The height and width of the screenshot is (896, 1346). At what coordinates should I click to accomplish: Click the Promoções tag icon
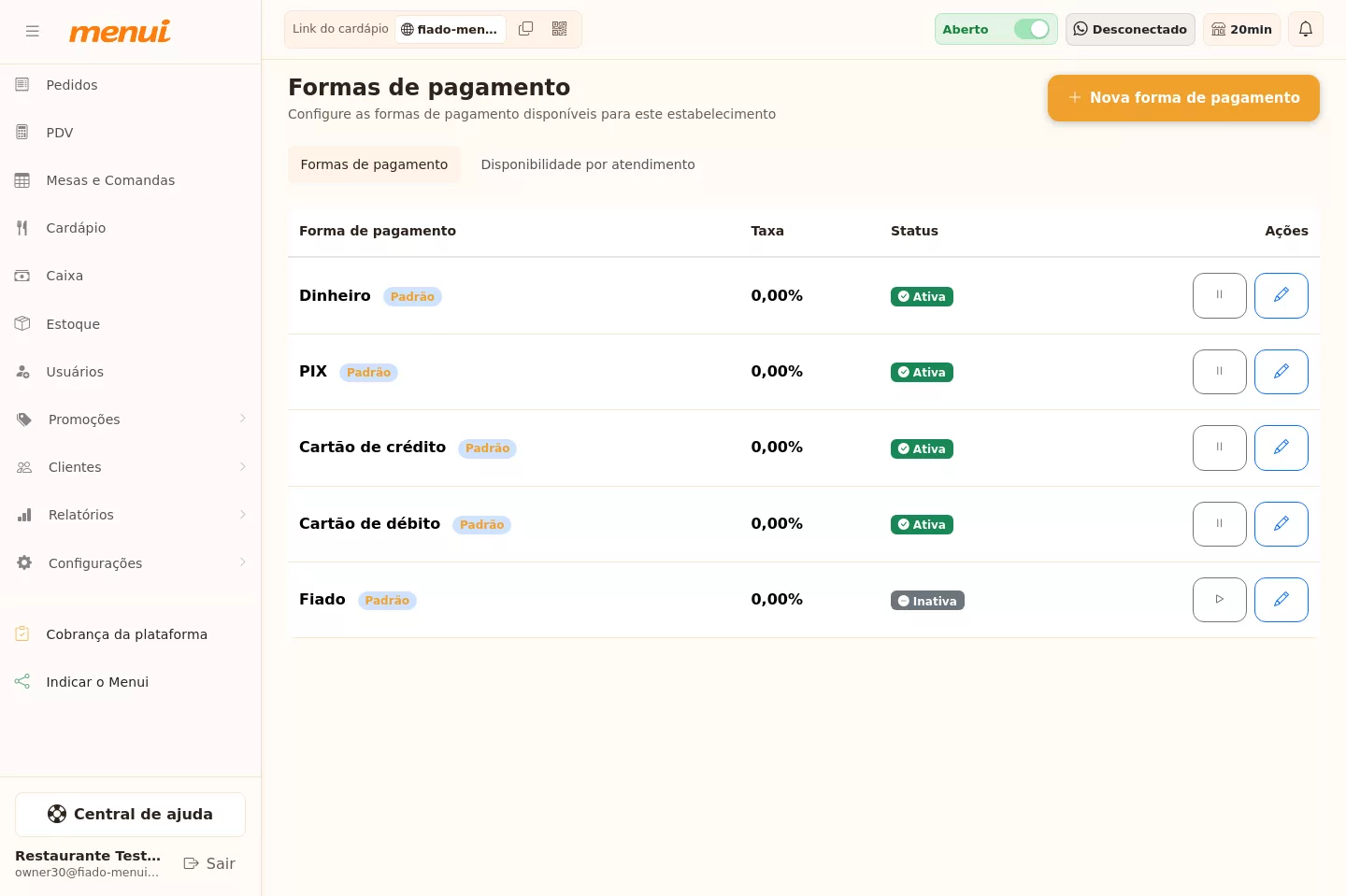pos(24,420)
